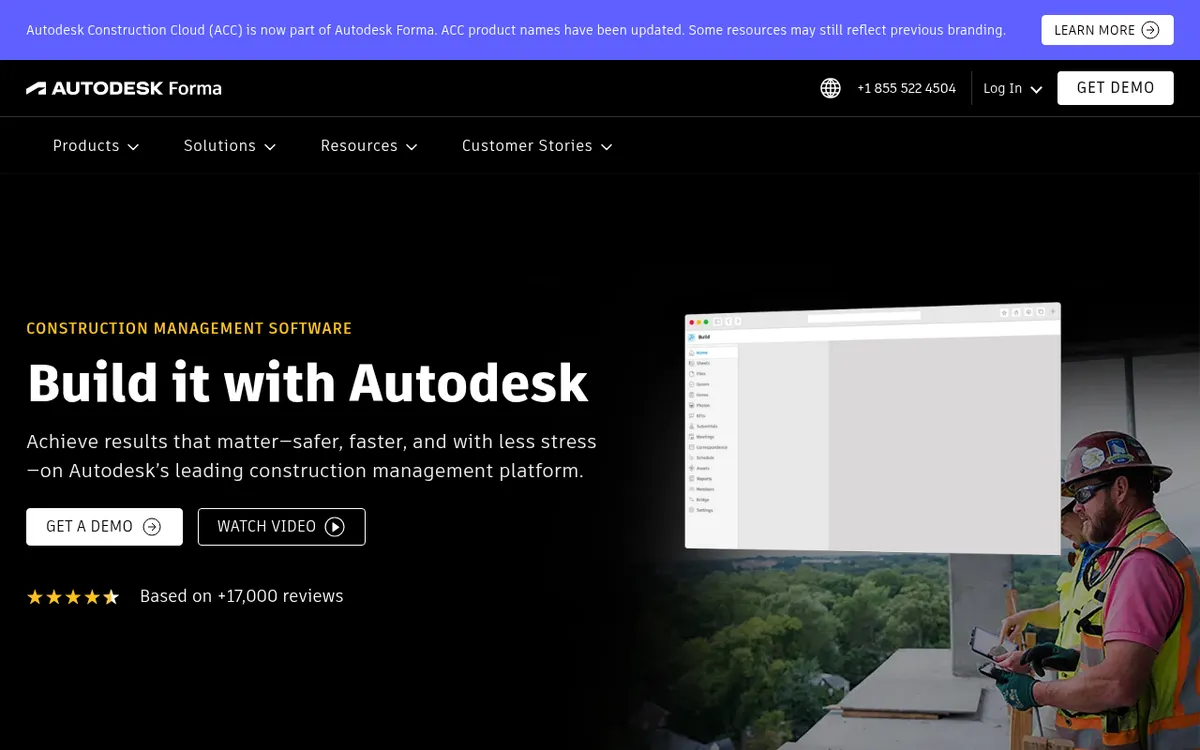Call the +1 855 522 4504 link
This screenshot has width=1200, height=750.
coord(906,88)
